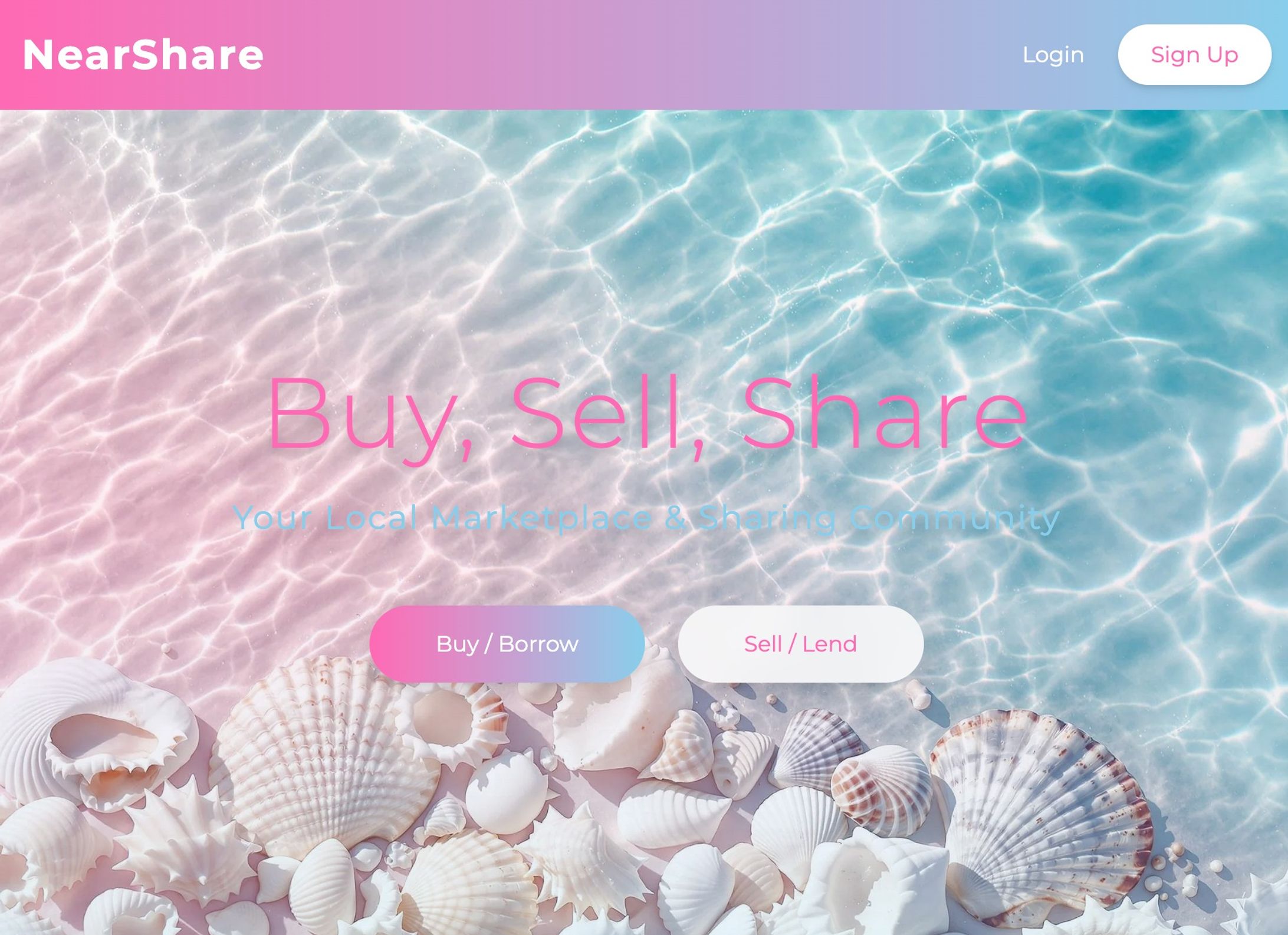
Task: Click the word 'Share' in the main headline
Action: (885, 411)
